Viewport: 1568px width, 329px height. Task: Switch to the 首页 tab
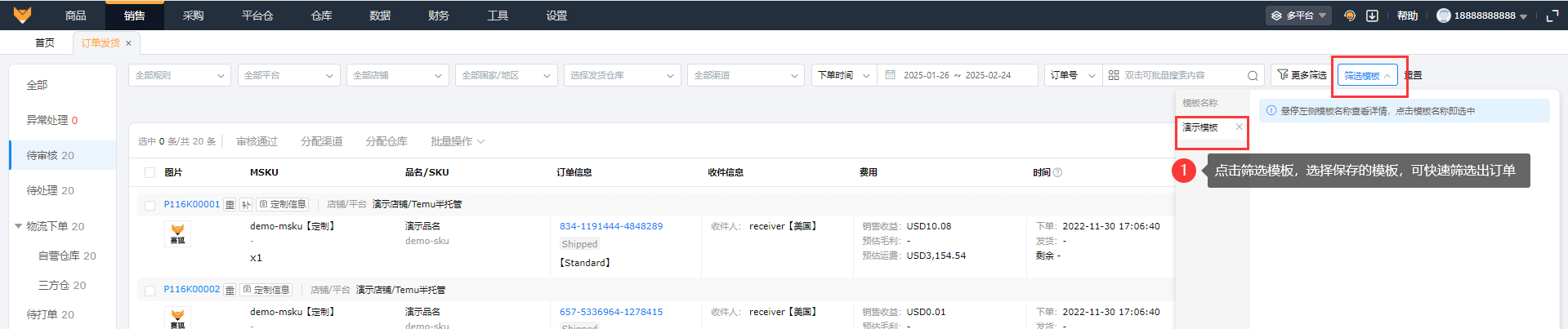(x=45, y=43)
